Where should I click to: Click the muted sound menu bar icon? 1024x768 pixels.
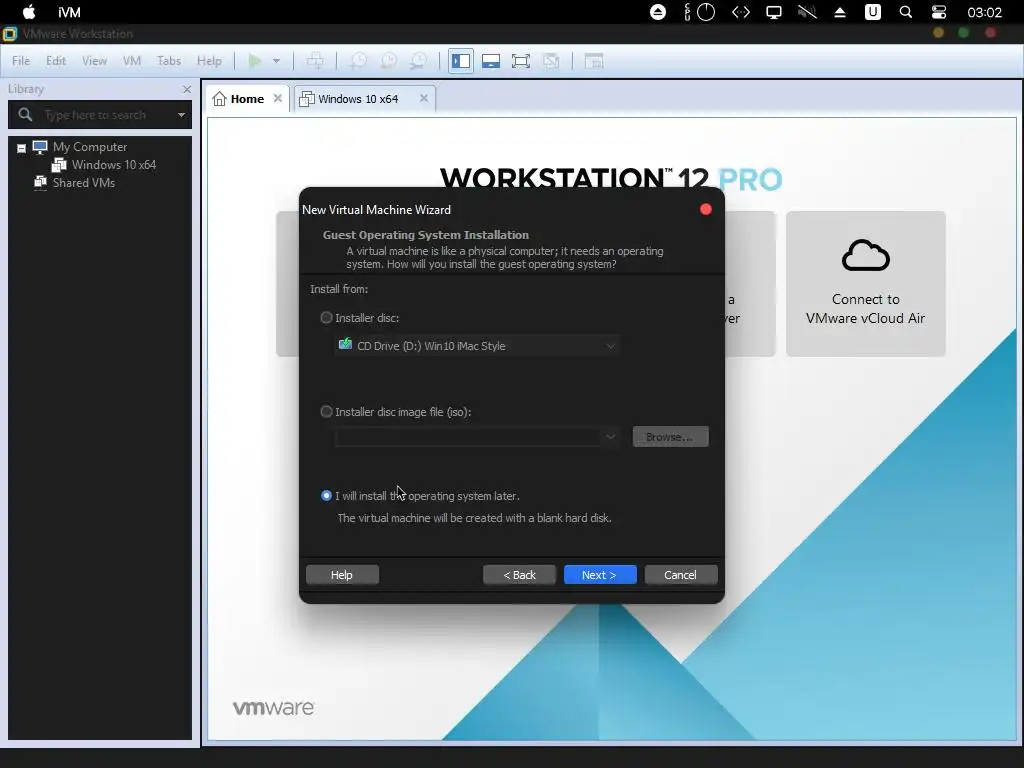point(807,12)
